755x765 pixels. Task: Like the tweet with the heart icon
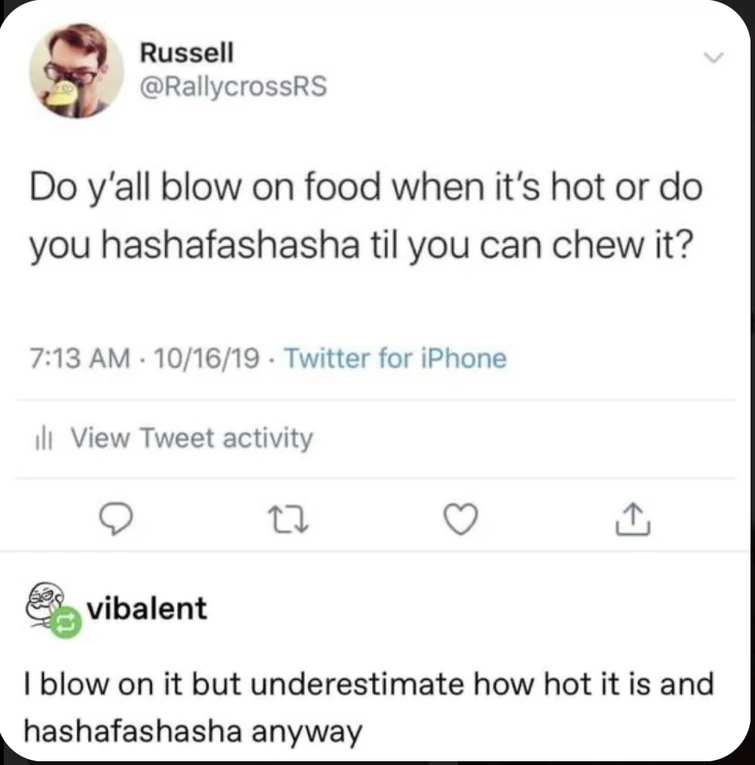click(461, 517)
